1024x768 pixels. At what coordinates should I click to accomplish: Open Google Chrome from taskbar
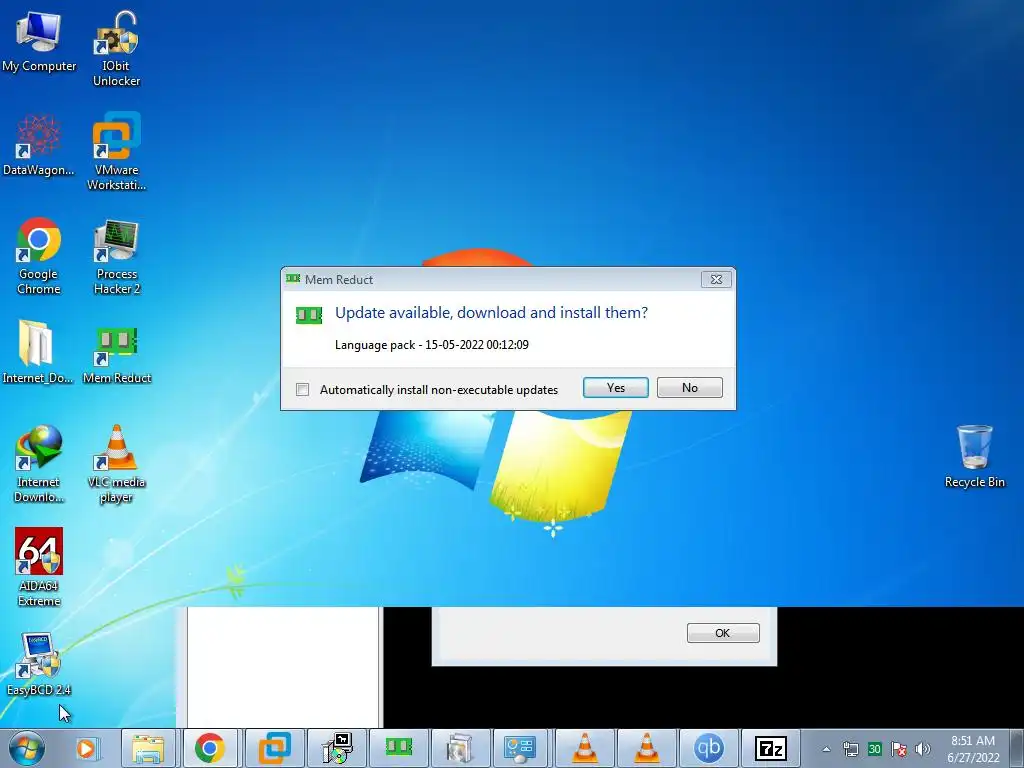tap(210, 748)
